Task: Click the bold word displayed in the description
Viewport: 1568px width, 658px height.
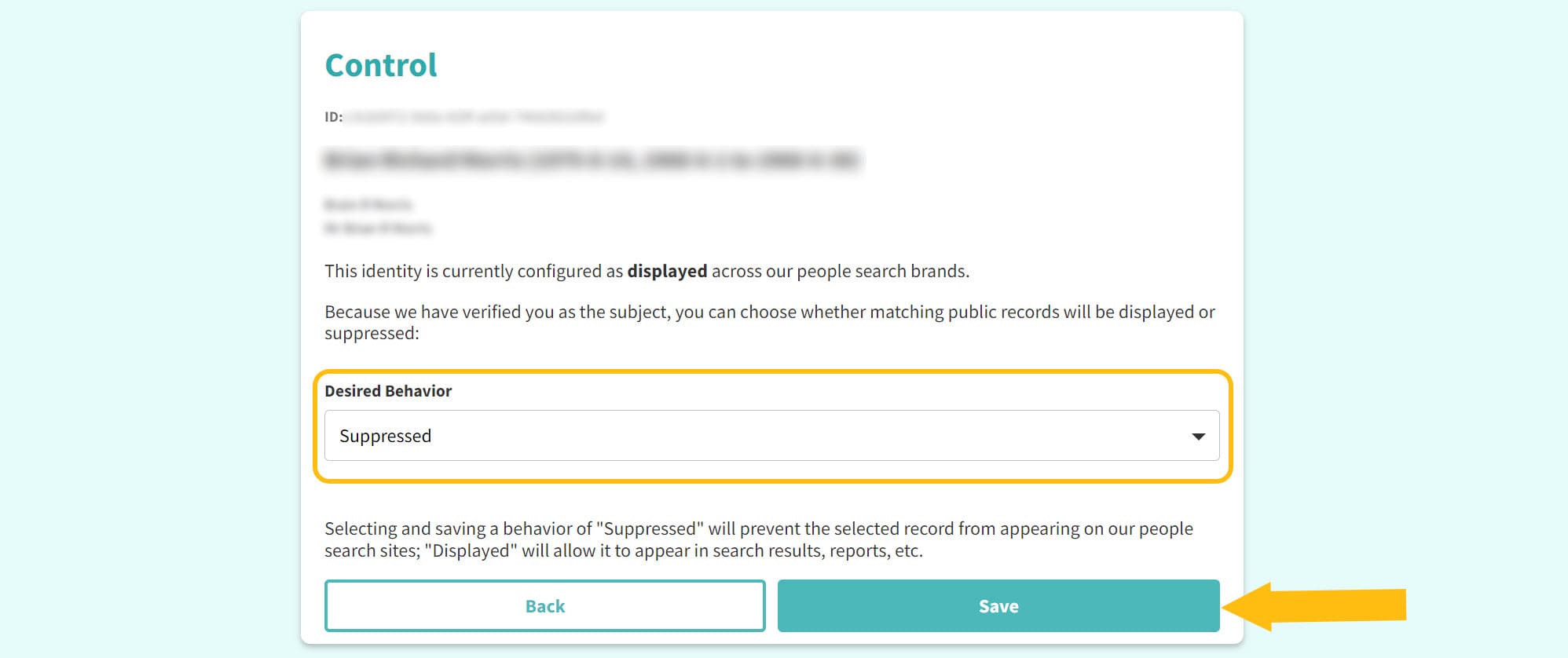Action: click(x=666, y=271)
